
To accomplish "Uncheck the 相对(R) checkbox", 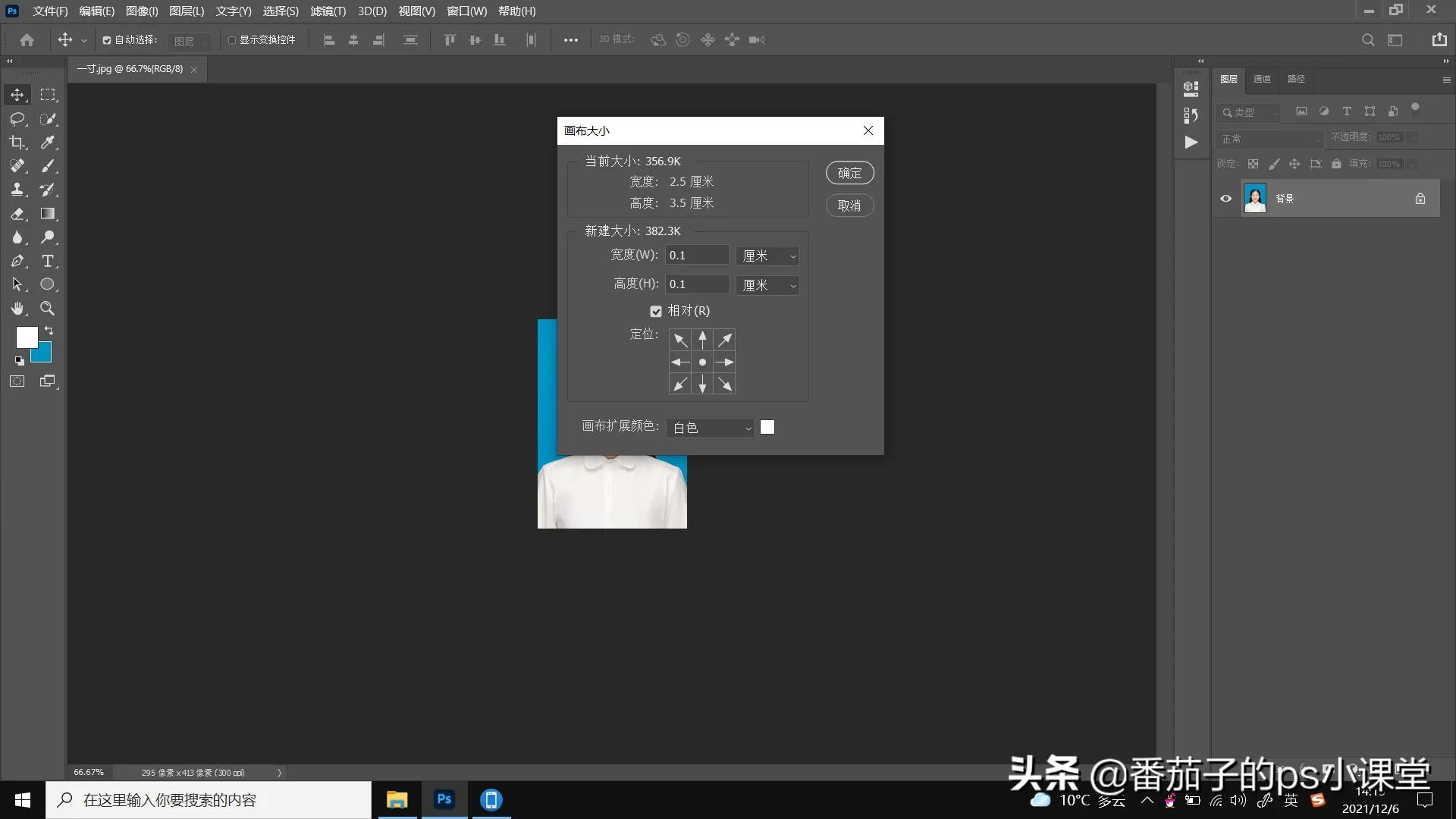I will 655,311.
